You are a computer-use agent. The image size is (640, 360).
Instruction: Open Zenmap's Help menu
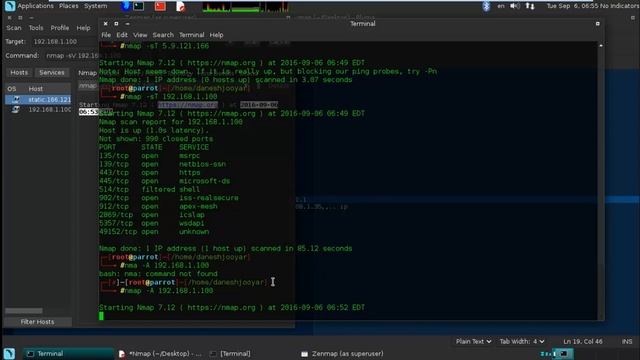click(83, 28)
